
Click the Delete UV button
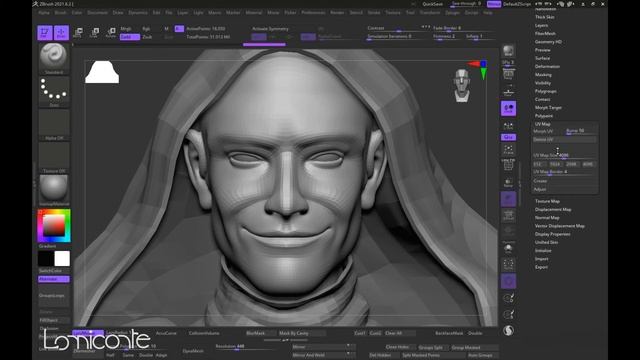coord(564,140)
